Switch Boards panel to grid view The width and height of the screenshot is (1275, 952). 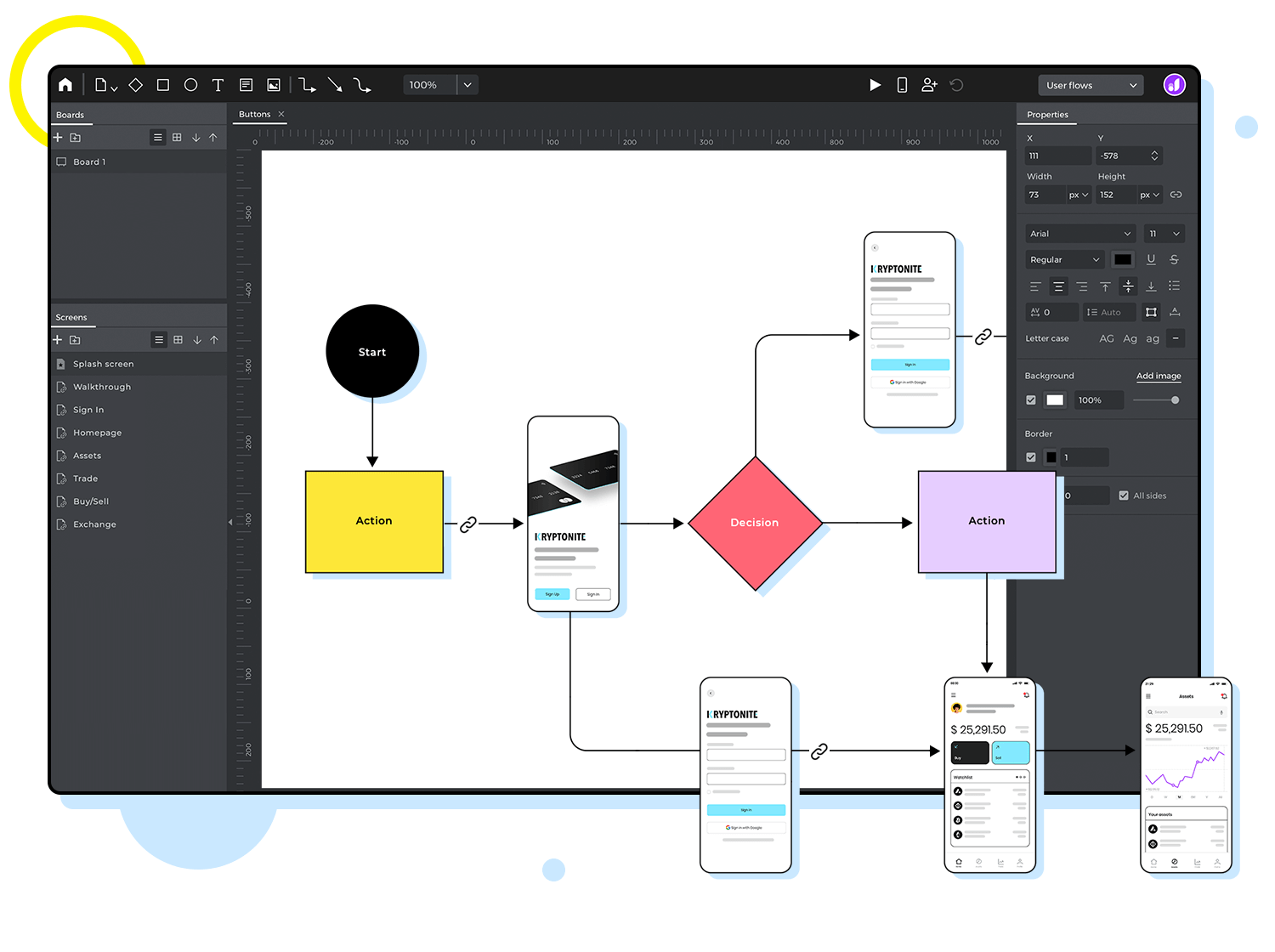[x=177, y=137]
